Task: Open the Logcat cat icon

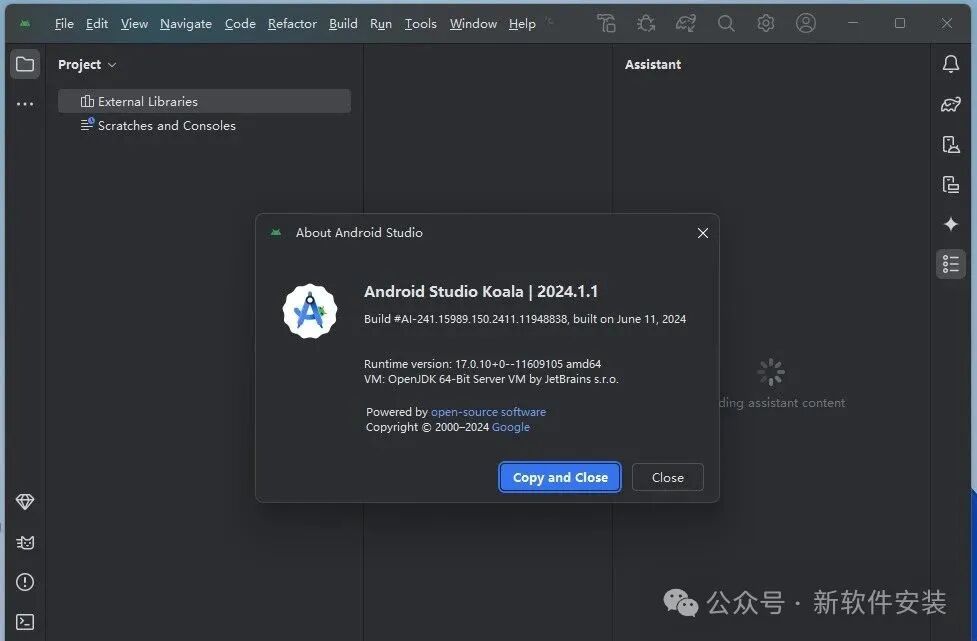Action: [x=25, y=542]
